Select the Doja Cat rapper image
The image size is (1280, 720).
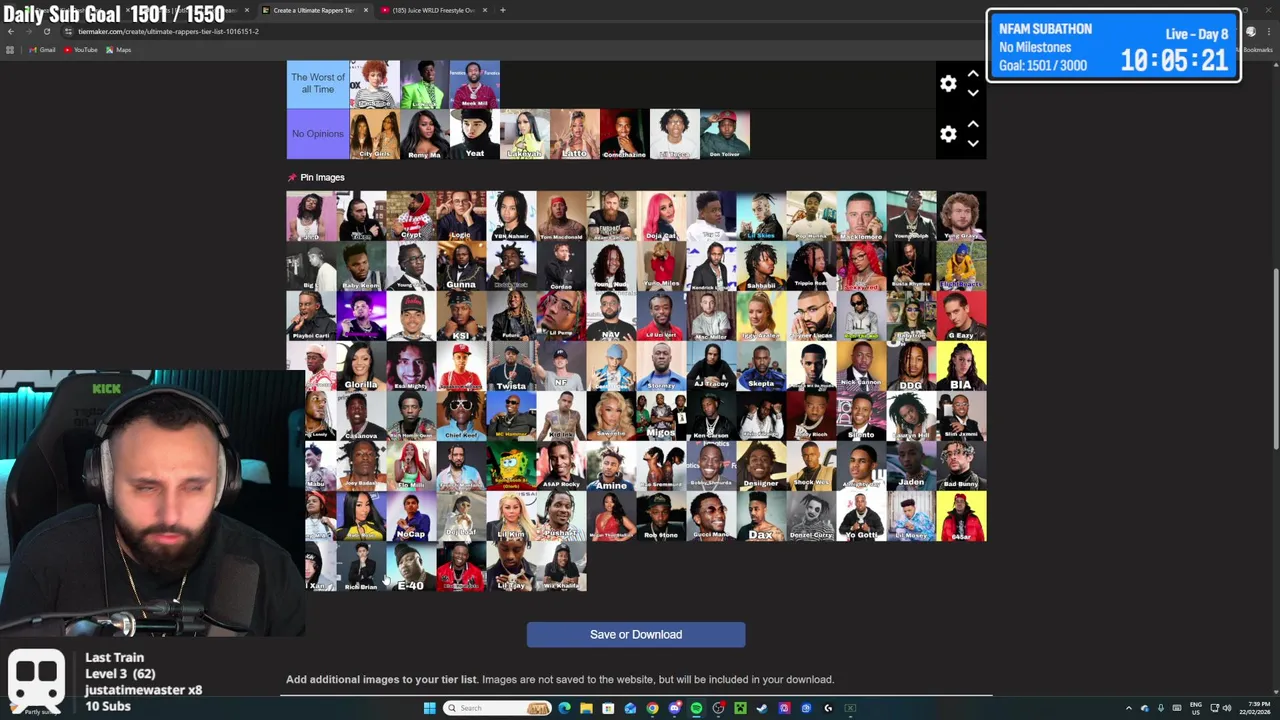(x=661, y=216)
